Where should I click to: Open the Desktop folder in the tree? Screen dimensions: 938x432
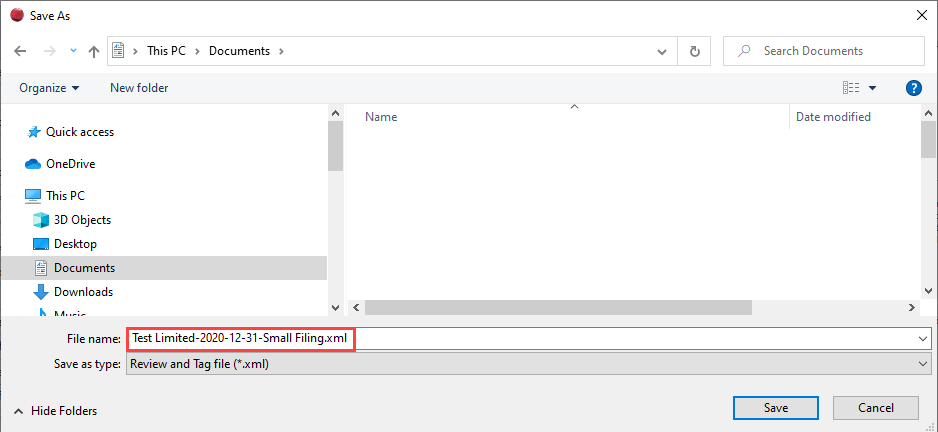tap(75, 244)
